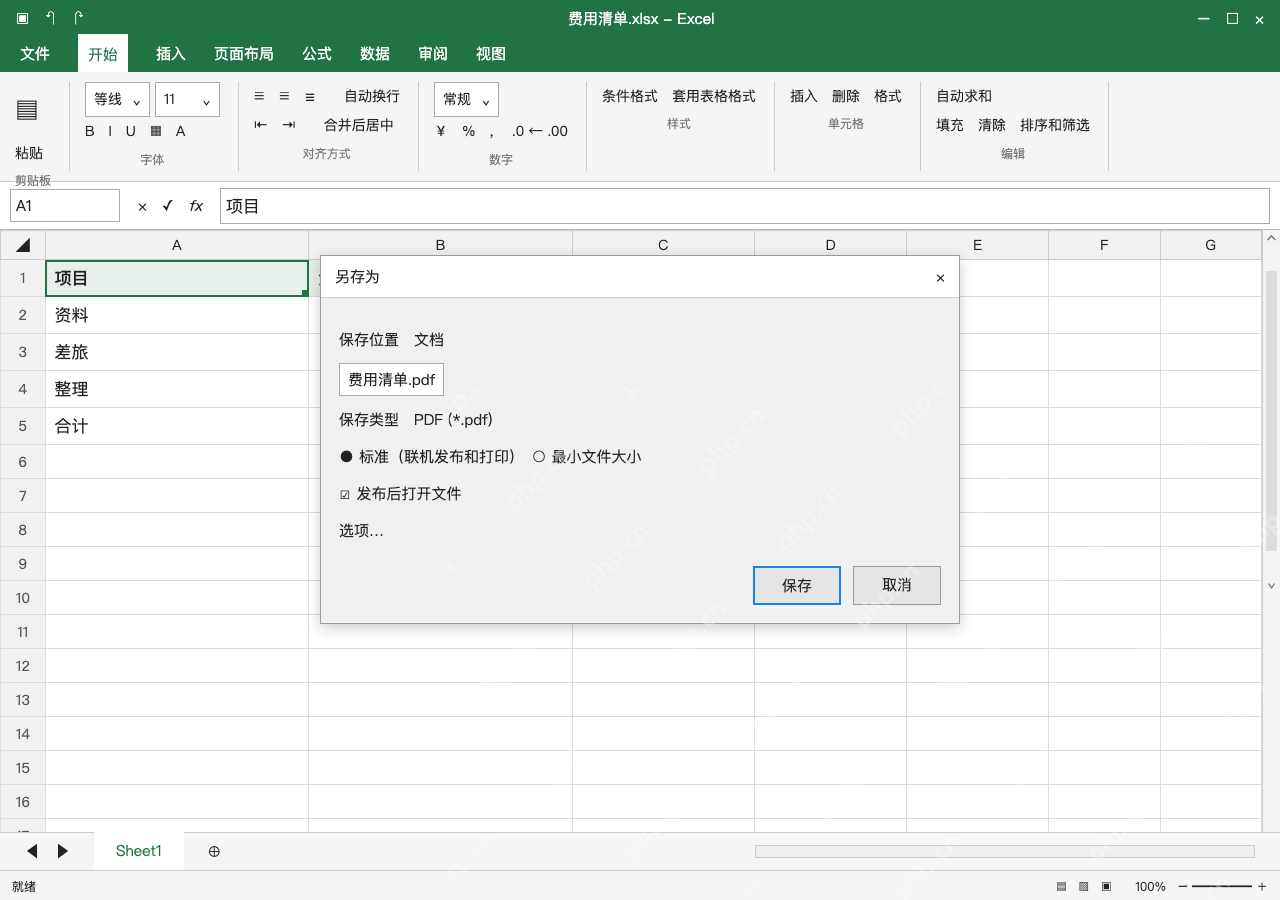Viewport: 1280px width, 900px height.
Task: Open the font size 11 dropdown
Action: pyautogui.click(x=187, y=99)
